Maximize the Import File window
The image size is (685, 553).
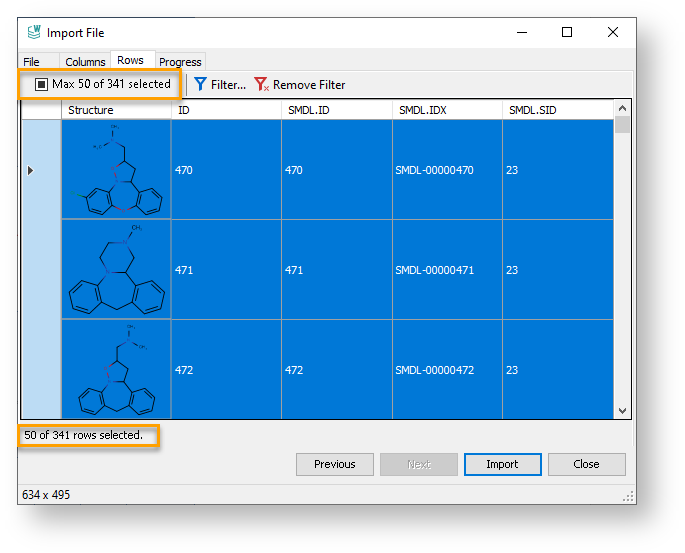[x=567, y=33]
